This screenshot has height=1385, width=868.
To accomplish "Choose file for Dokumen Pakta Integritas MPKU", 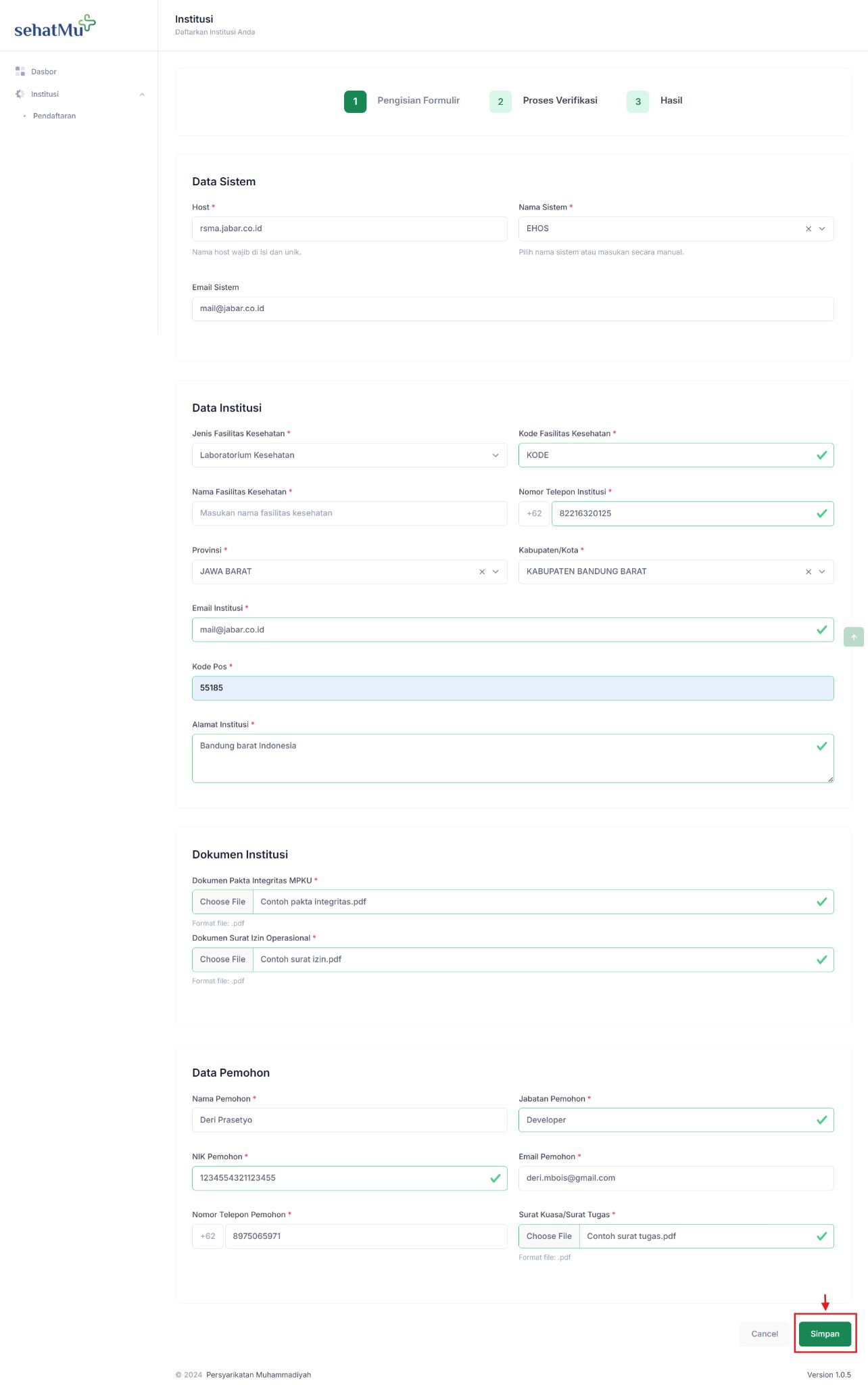I will [222, 902].
